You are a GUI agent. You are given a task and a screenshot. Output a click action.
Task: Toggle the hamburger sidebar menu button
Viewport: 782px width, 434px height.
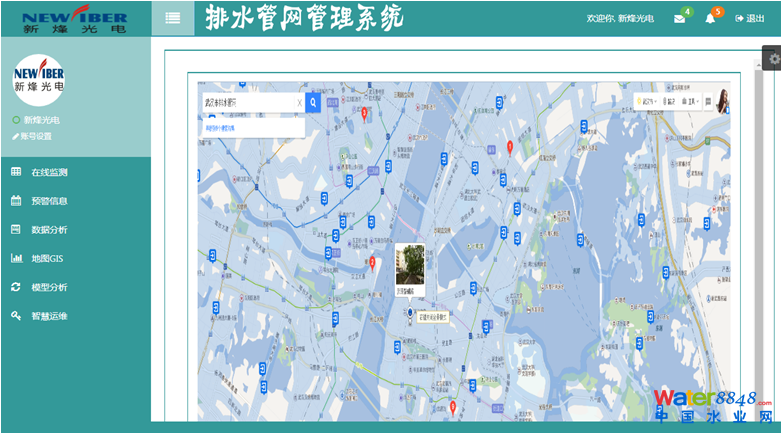[173, 17]
